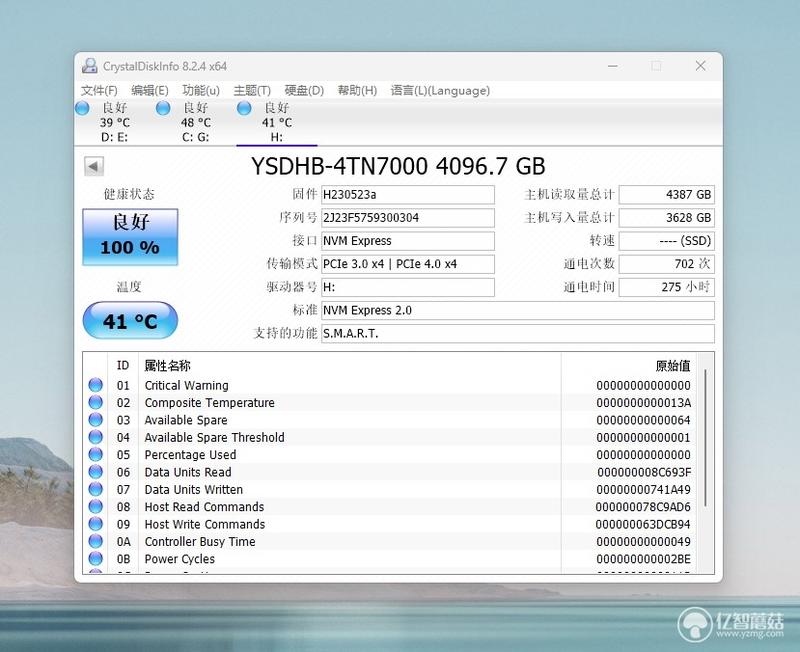The height and width of the screenshot is (652, 800).
Task: Click the status icon for Percentage Used
Action: click(x=95, y=454)
